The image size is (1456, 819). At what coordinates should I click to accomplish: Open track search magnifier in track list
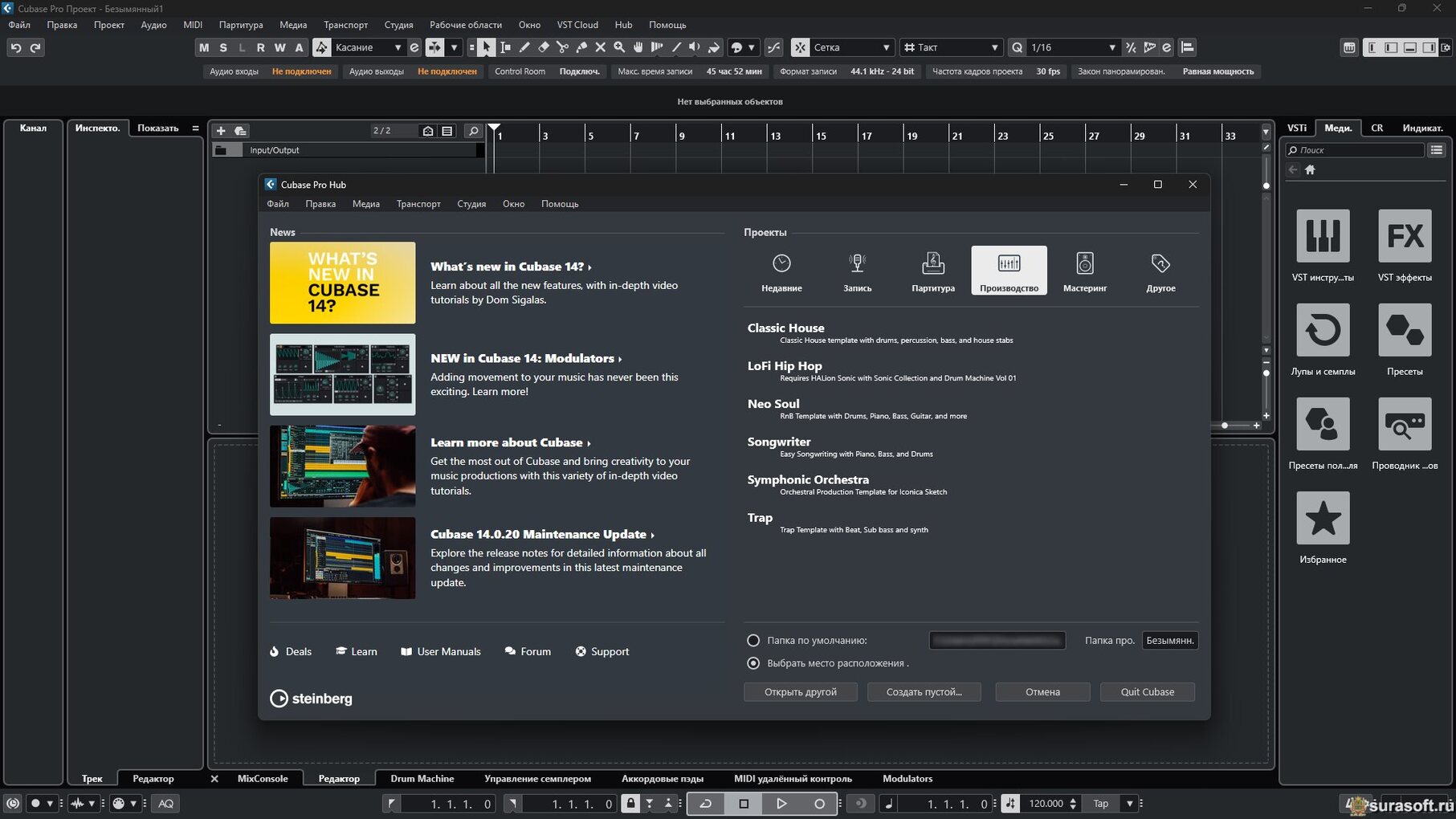click(x=473, y=130)
